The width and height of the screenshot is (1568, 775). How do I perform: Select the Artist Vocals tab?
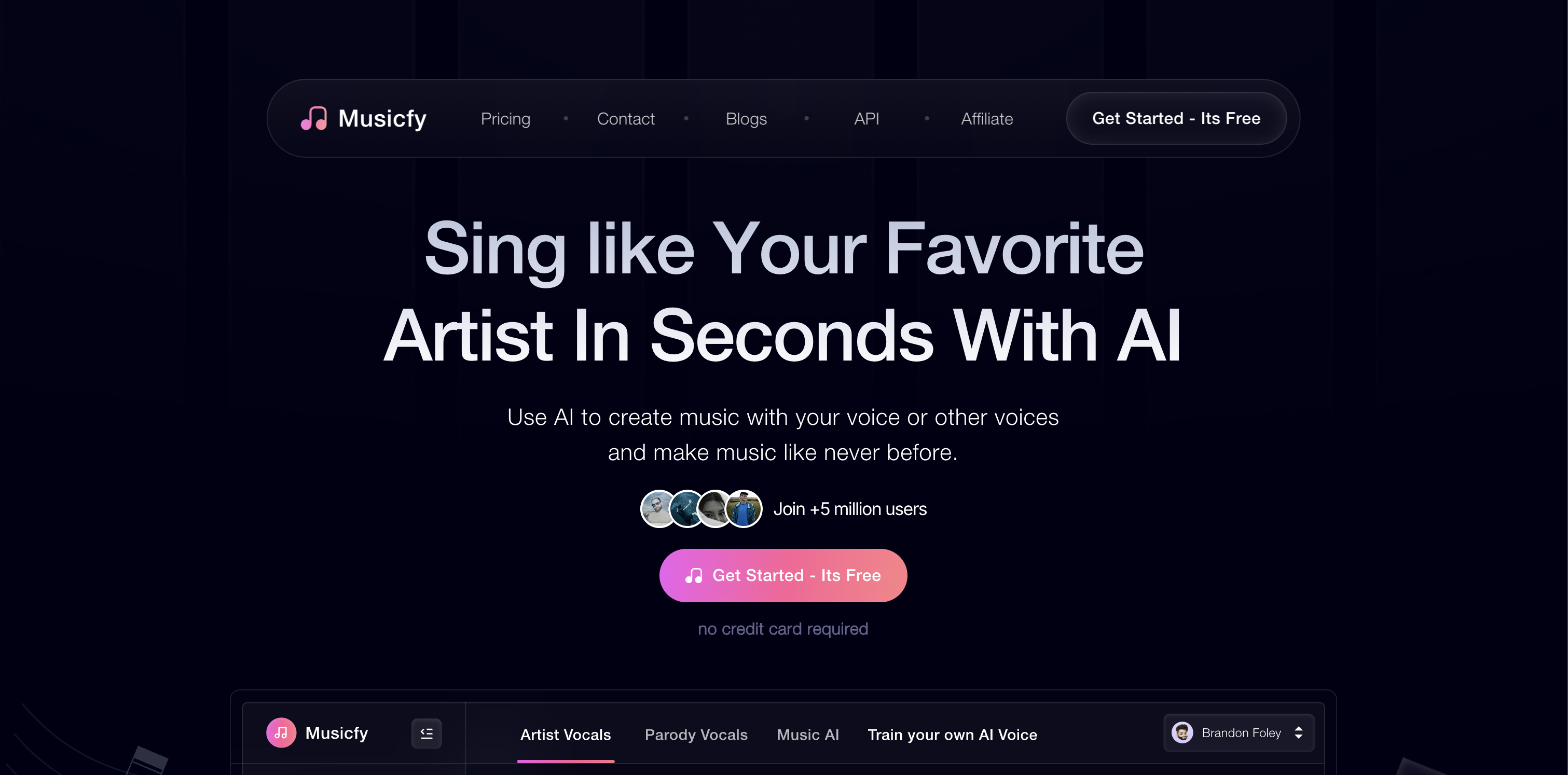(565, 733)
